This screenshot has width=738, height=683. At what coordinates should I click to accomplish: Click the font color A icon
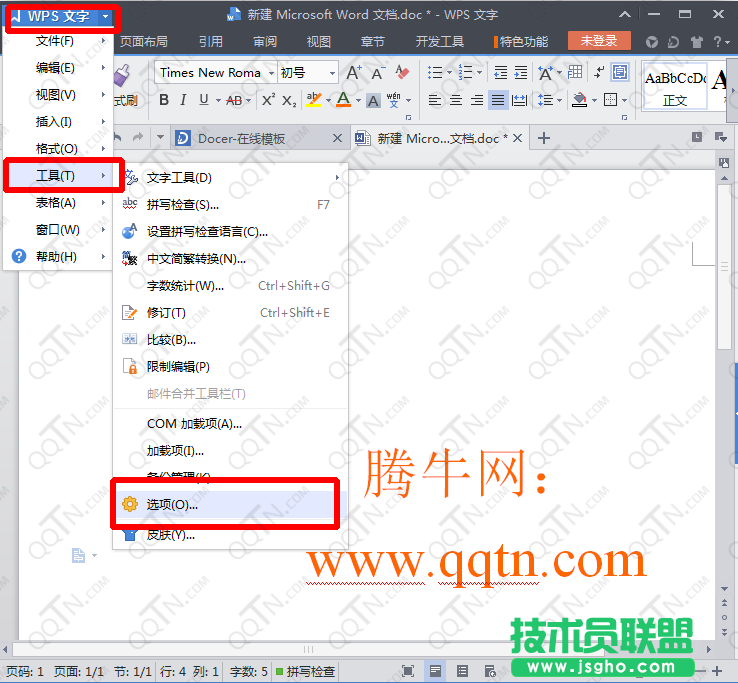(x=344, y=100)
